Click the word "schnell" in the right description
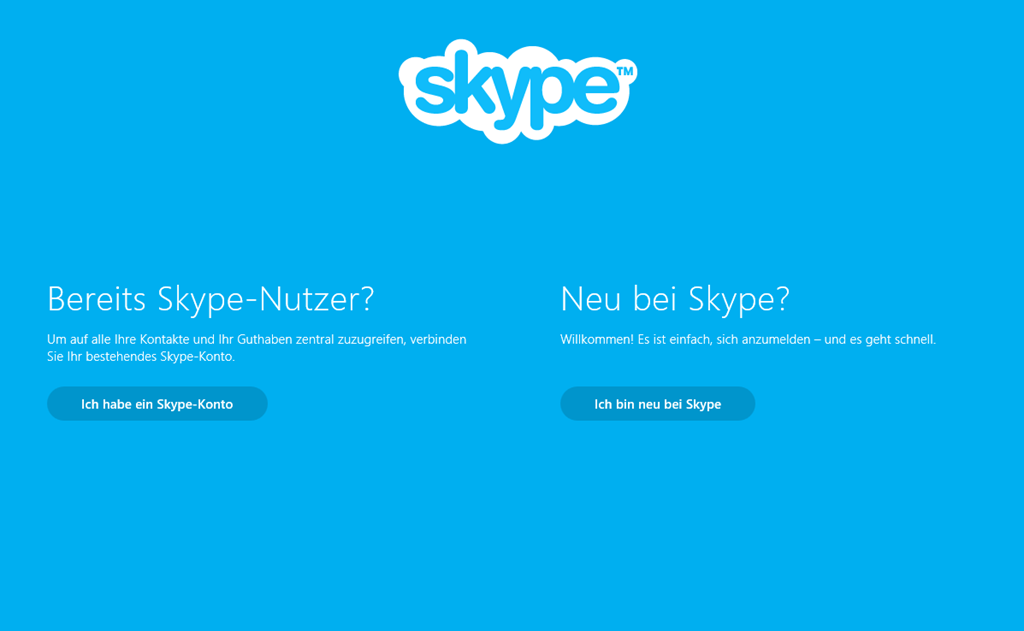 (911, 340)
